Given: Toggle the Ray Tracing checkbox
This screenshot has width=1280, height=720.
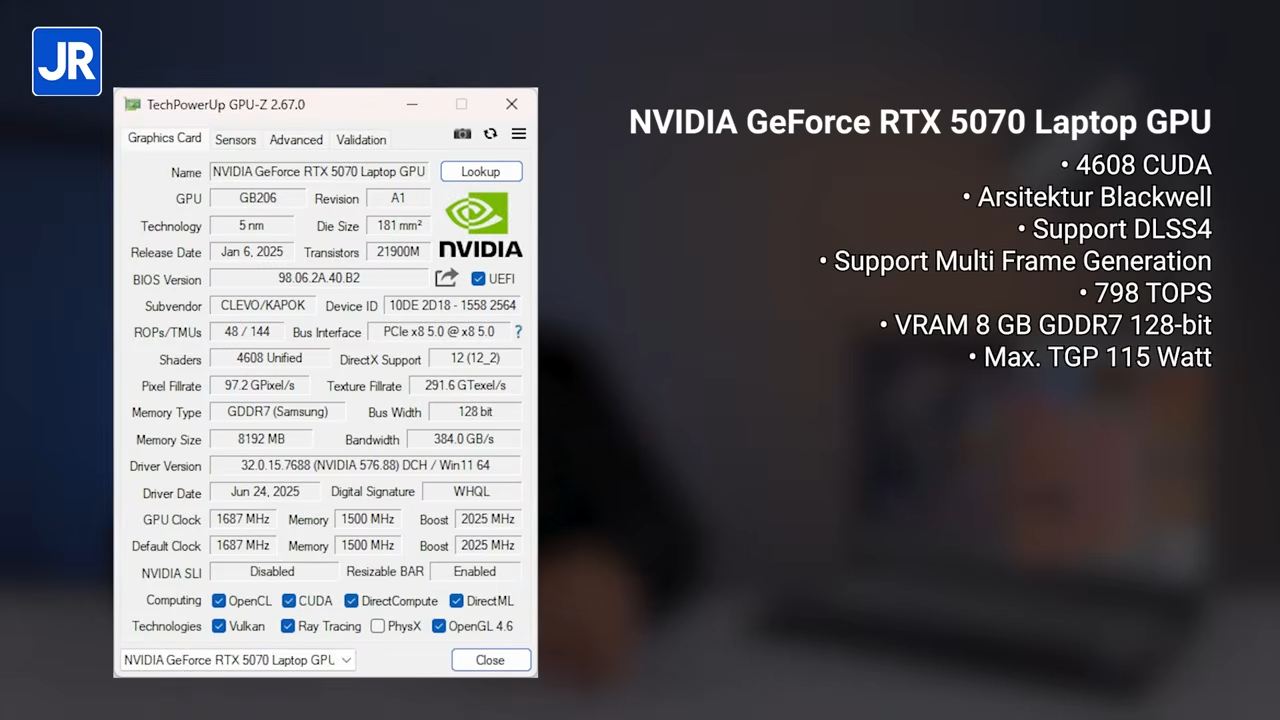Looking at the screenshot, I should point(287,626).
